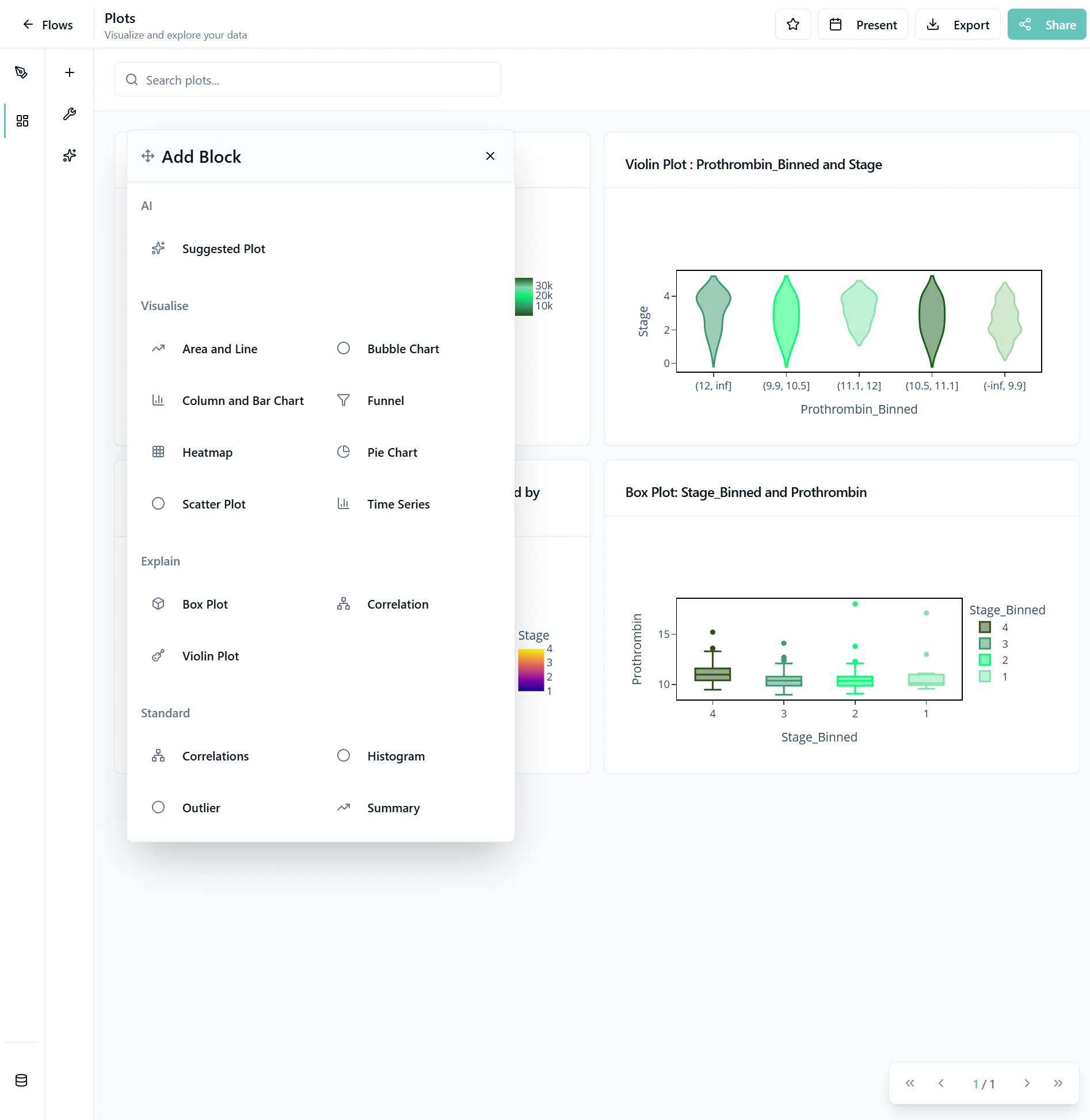Select the pen tool icon in sidebar
Viewport: 1090px width, 1120px height.
[x=21, y=72]
